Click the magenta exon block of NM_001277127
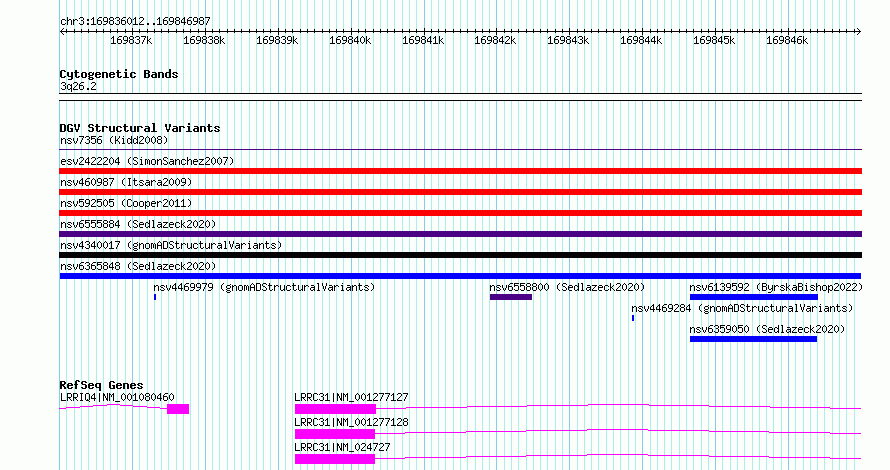Screen dimensions: 890x470 (335, 409)
